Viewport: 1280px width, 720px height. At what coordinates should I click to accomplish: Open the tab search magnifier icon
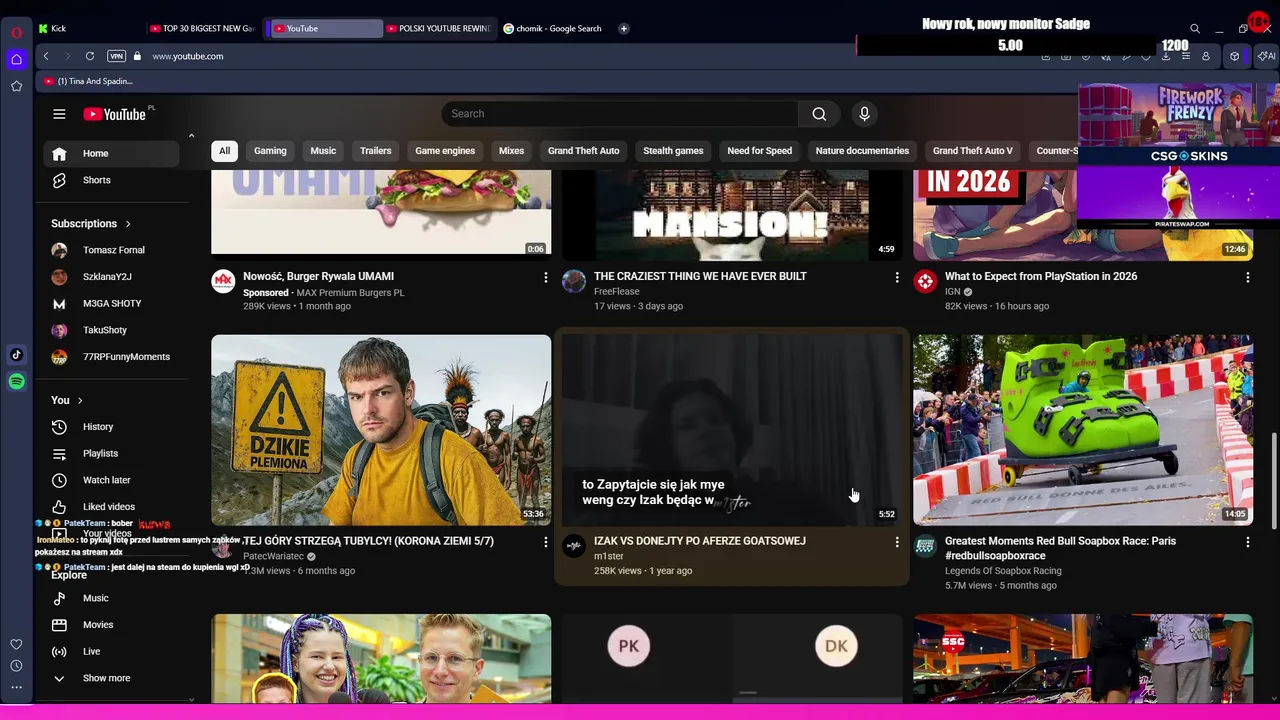(x=1195, y=29)
